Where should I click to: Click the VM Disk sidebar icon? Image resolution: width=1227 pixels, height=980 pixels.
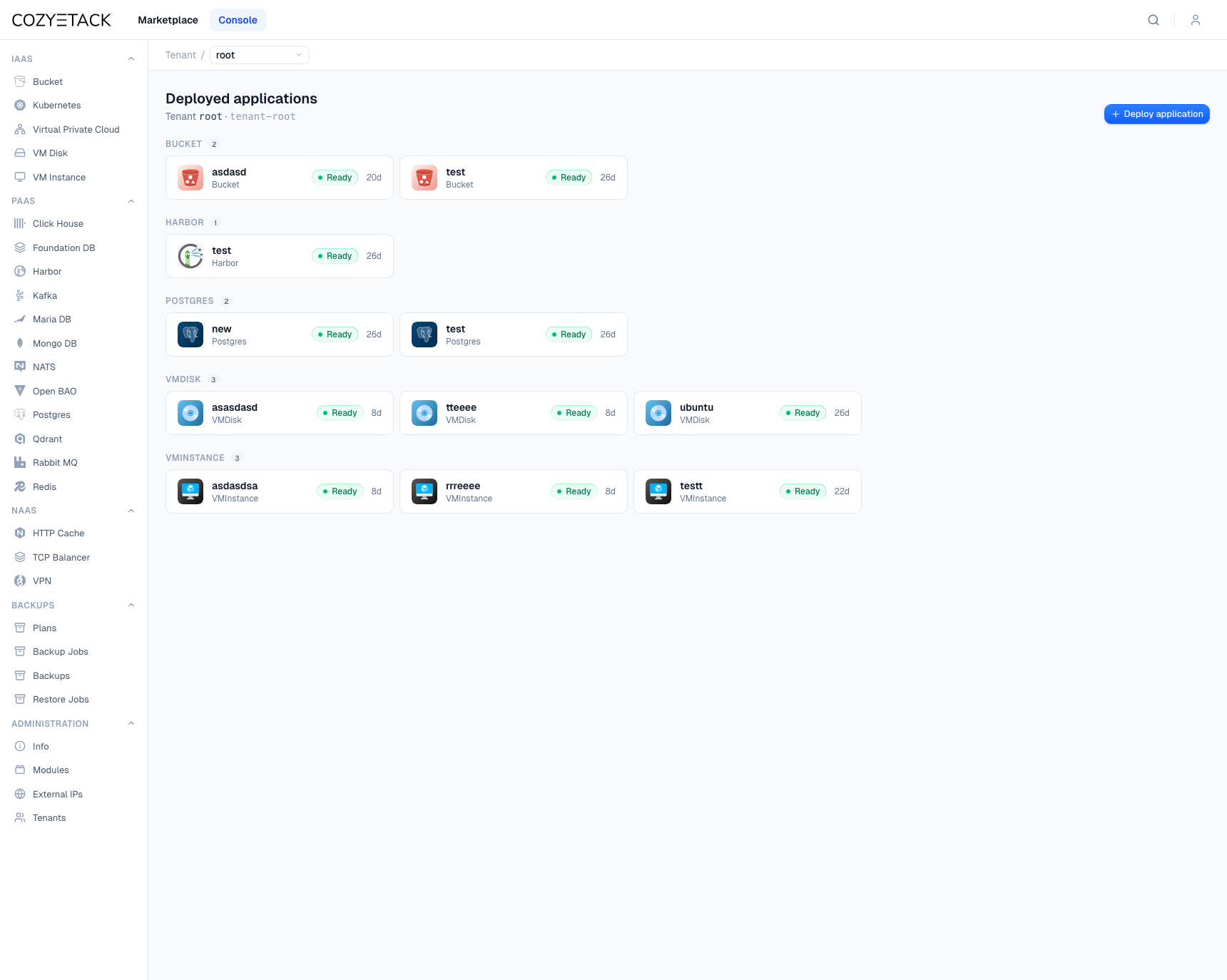(20, 153)
